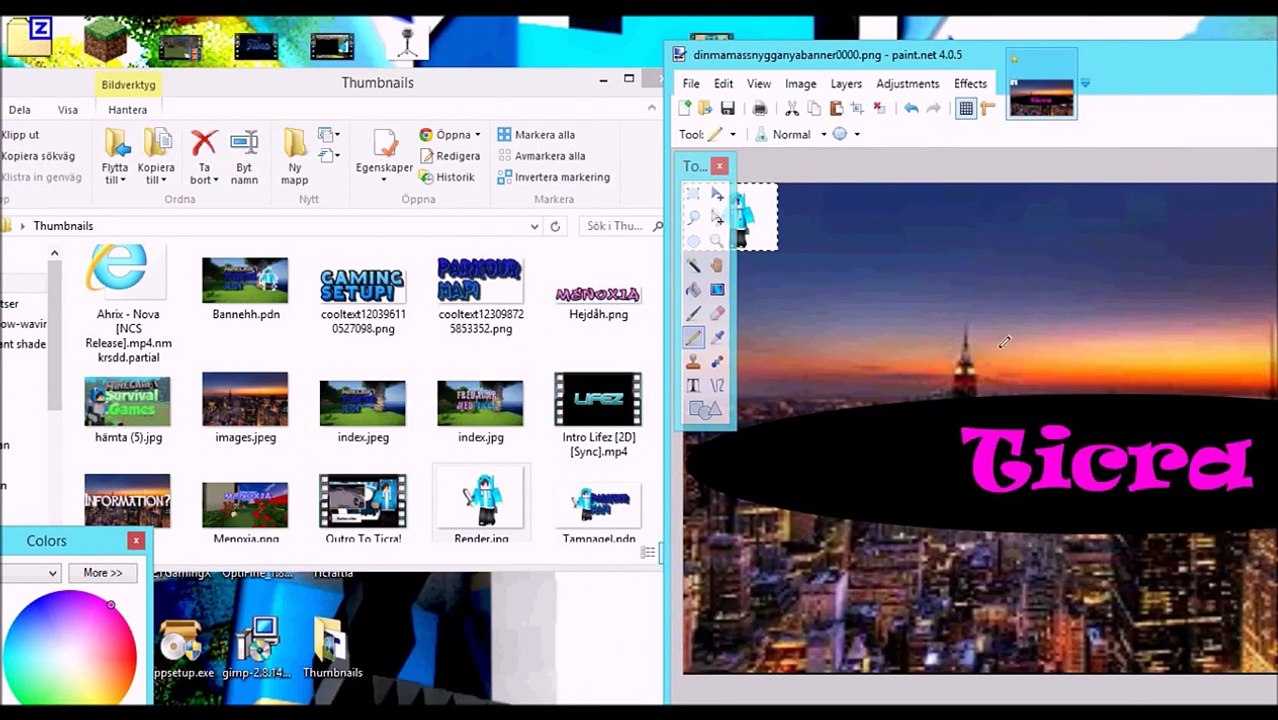1278x720 pixels.
Task: Undo the last action in paint.net
Action: tap(911, 108)
